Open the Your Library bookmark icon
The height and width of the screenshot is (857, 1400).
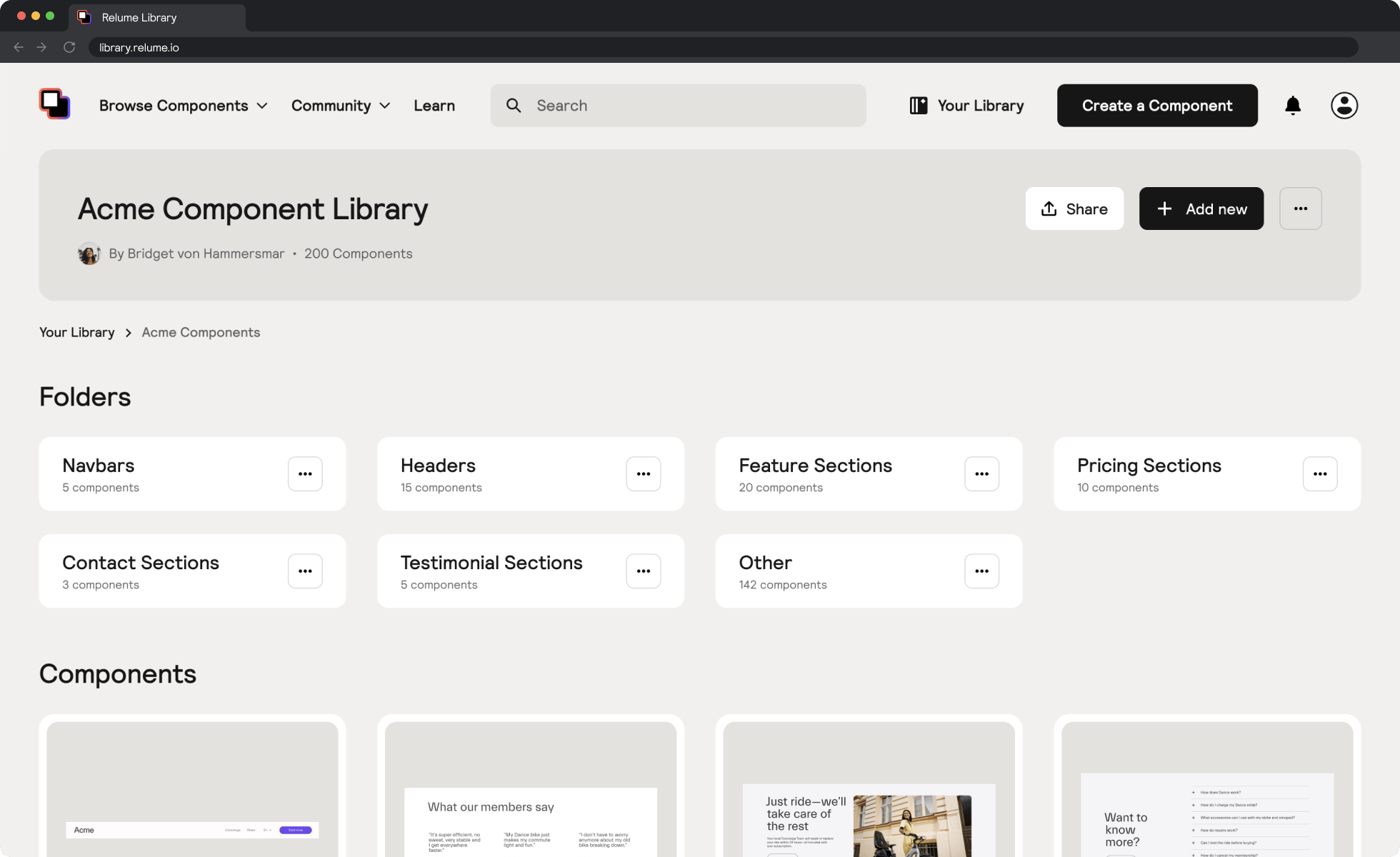(919, 105)
